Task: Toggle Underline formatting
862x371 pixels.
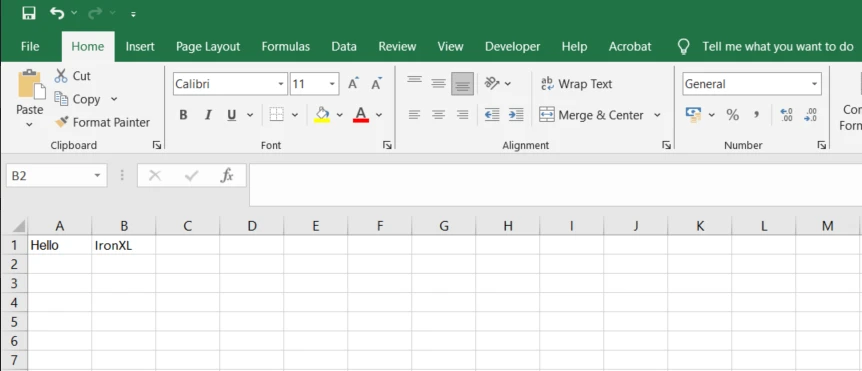Action: click(x=231, y=115)
